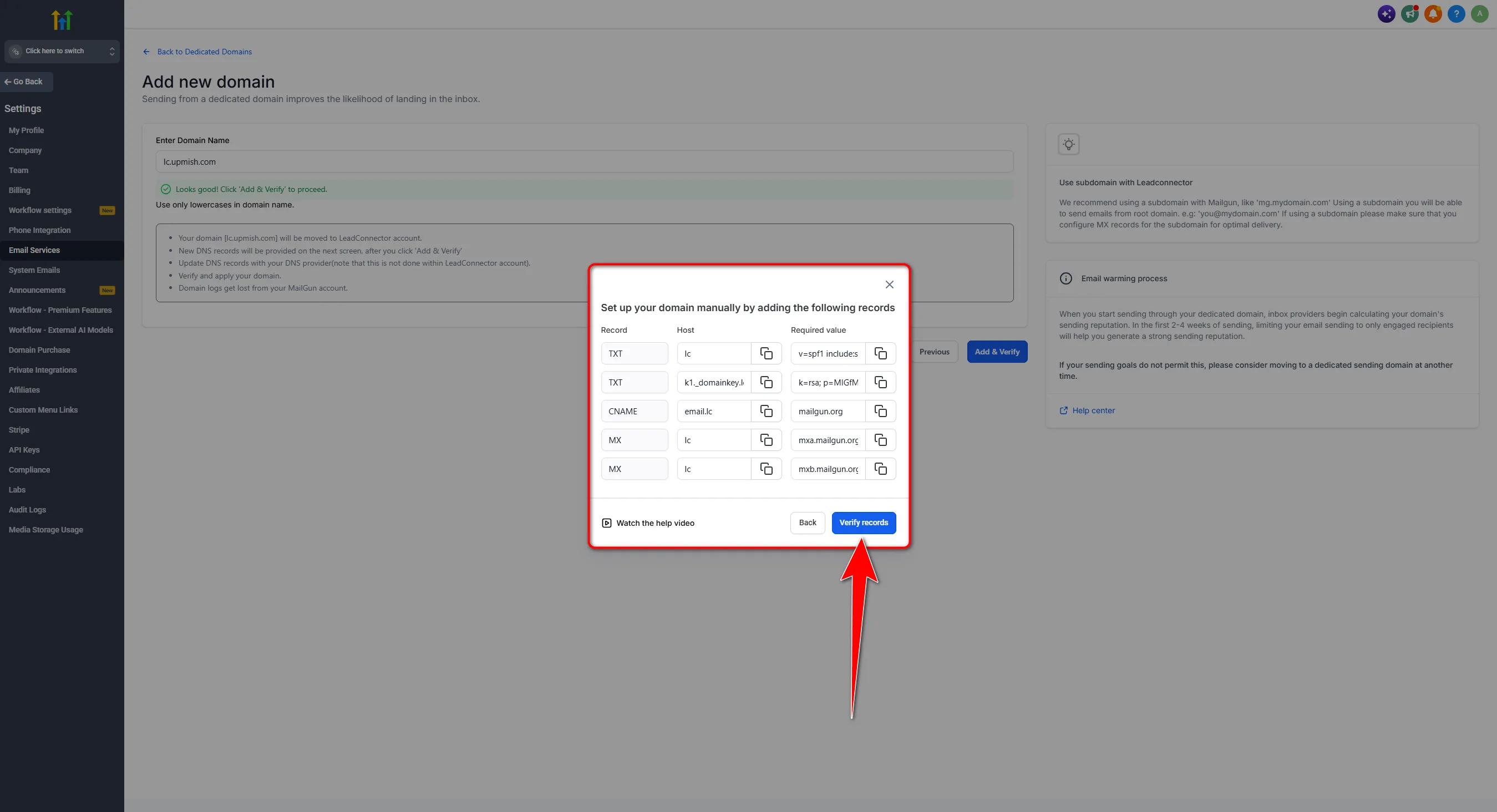
Task: Copy the host for mxa.mailgun.org MX record
Action: point(766,440)
